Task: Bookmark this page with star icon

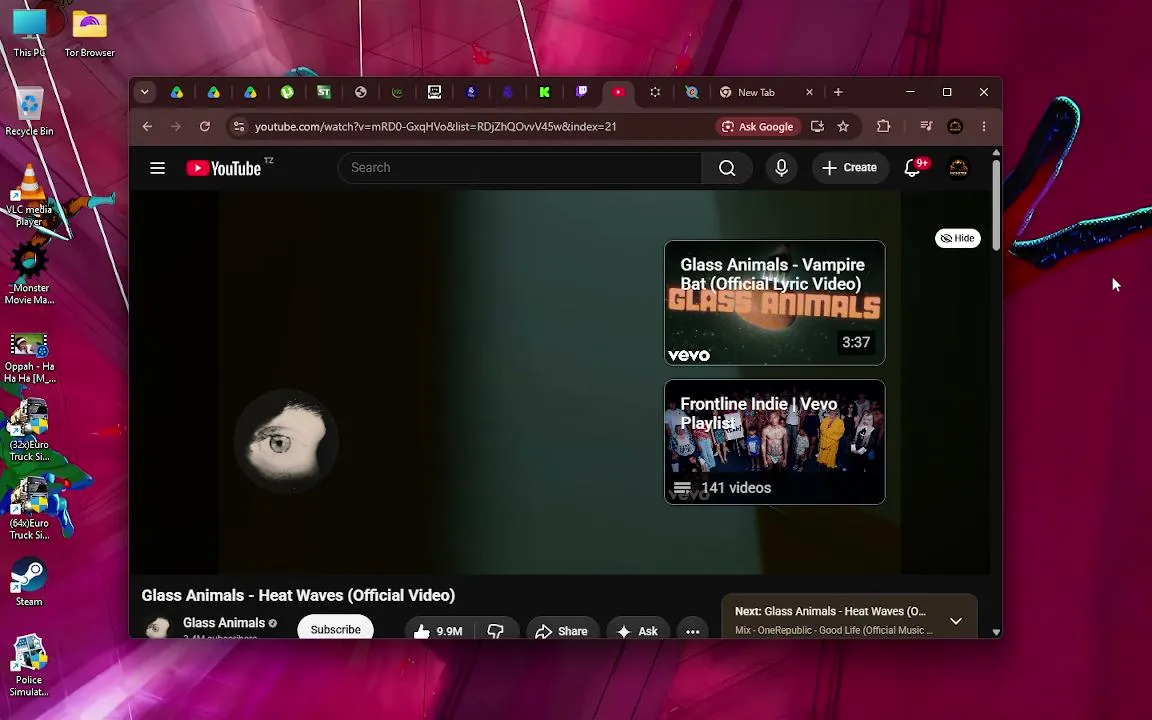Action: (x=843, y=126)
